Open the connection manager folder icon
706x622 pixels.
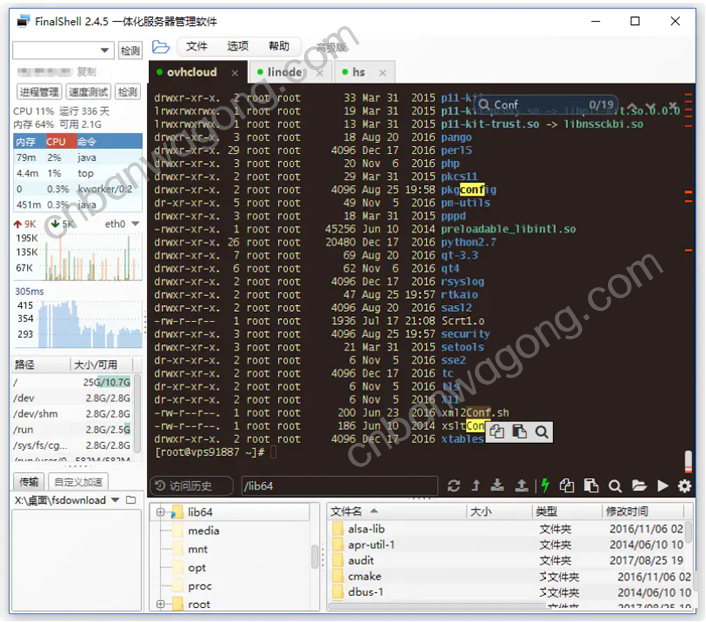click(161, 47)
